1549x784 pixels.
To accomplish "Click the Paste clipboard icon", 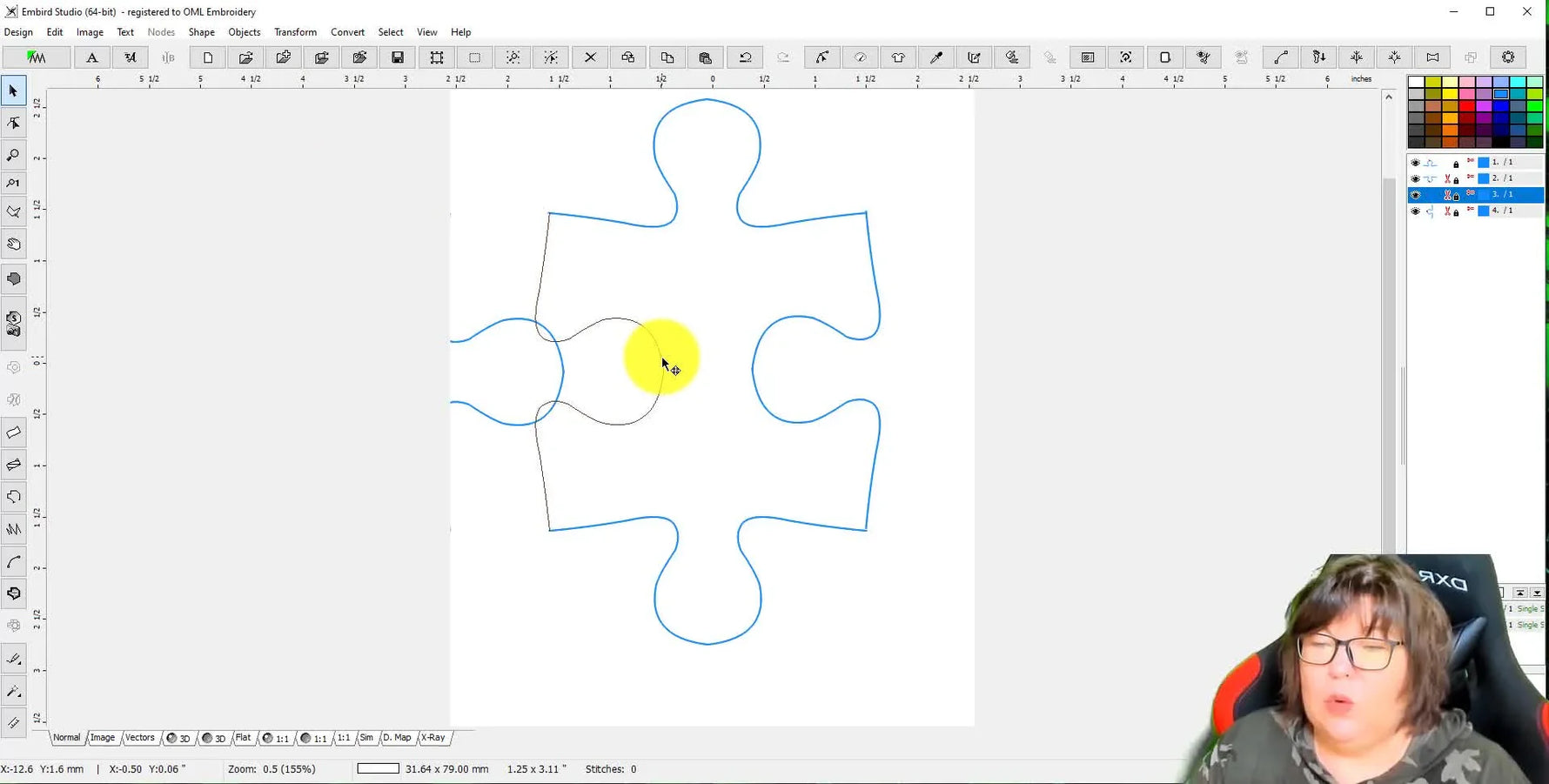I will (x=706, y=57).
